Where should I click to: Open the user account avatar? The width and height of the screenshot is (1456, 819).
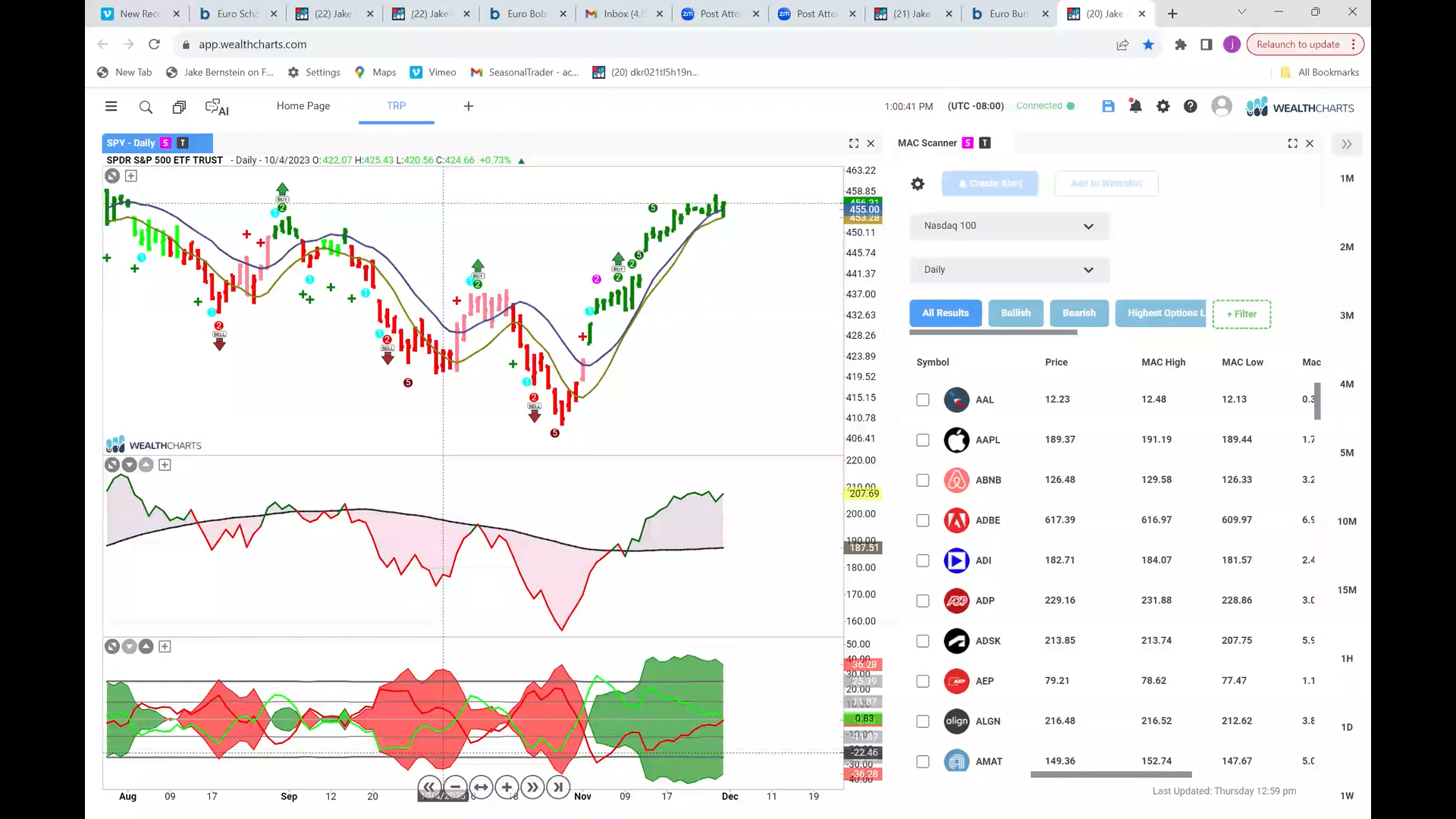click(1222, 106)
